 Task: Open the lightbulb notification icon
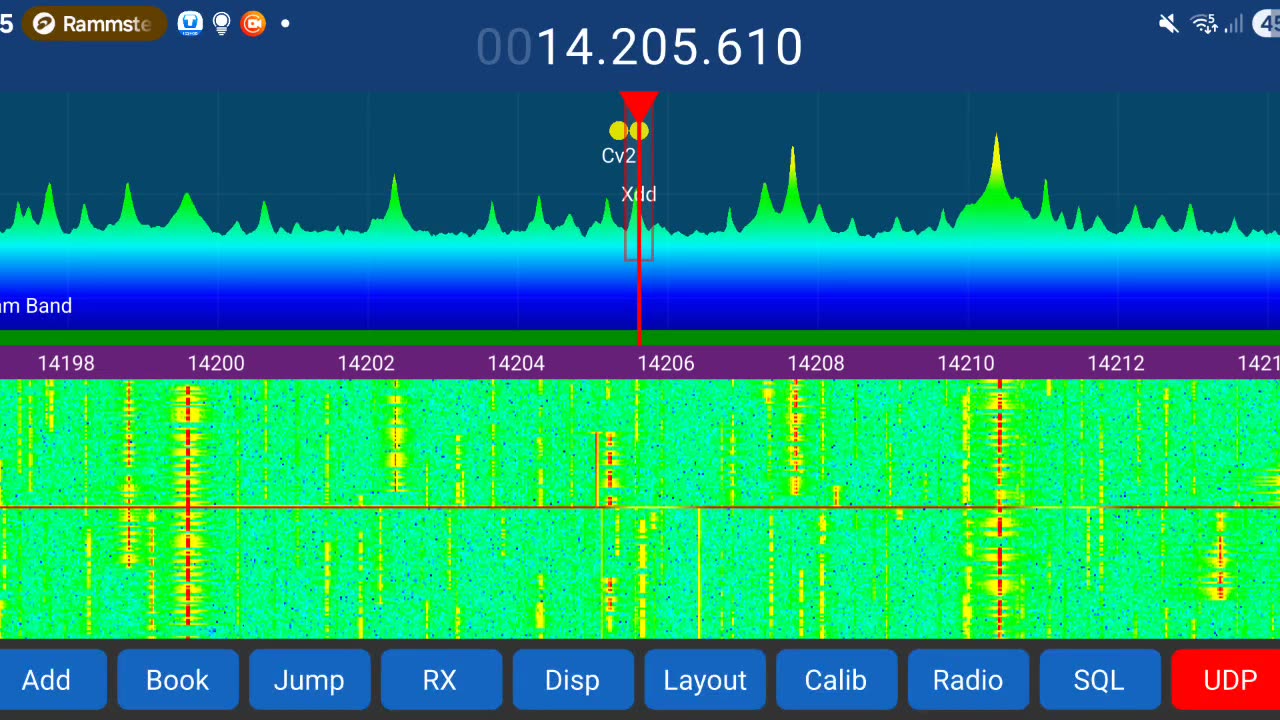(x=222, y=24)
